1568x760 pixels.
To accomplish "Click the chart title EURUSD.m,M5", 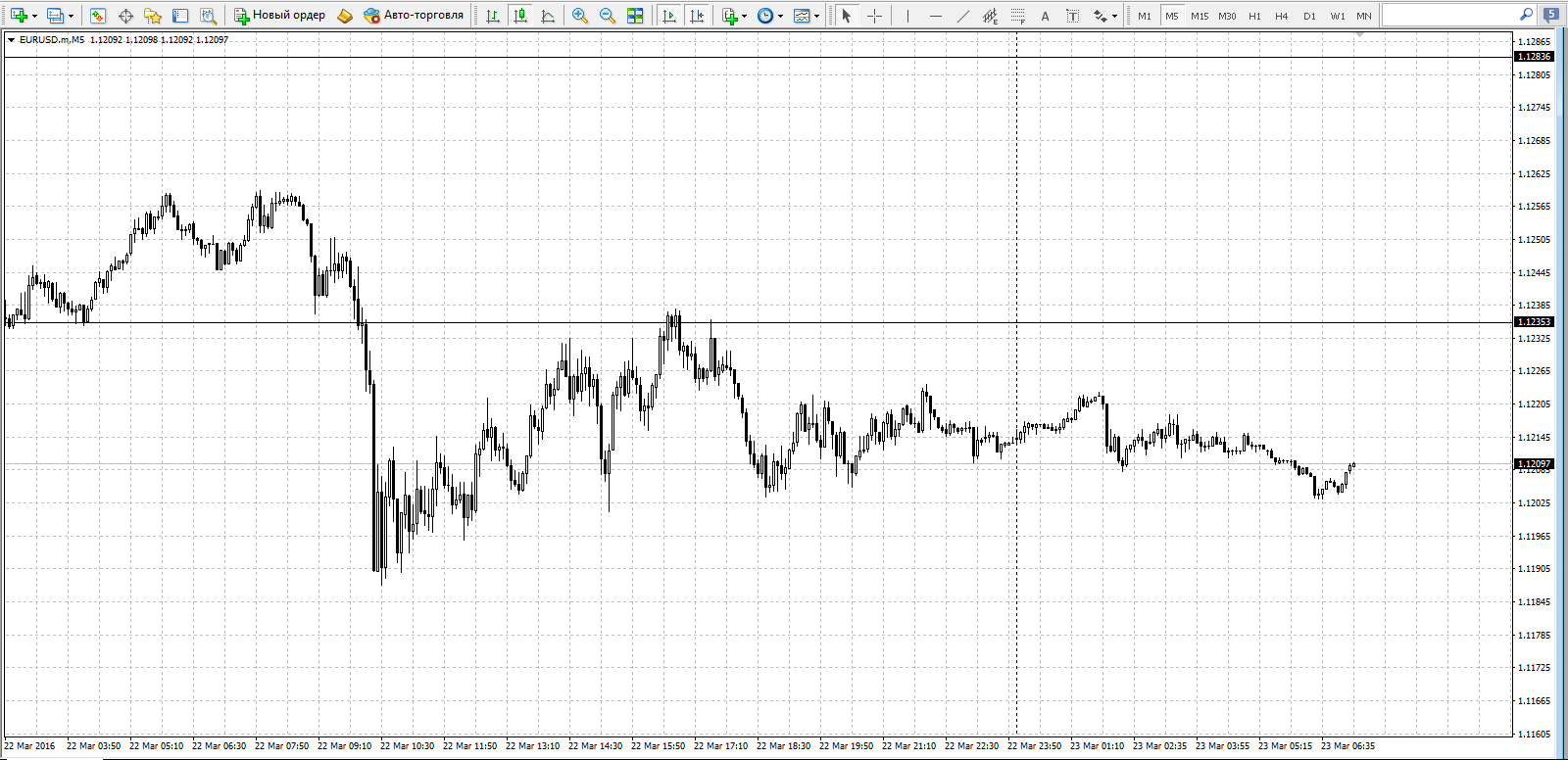I will 52,40.
